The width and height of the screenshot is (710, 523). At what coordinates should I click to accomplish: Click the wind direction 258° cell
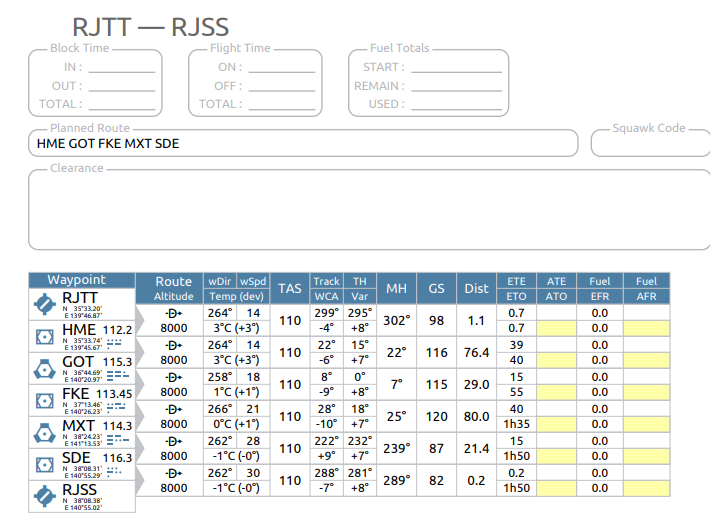tap(220, 377)
